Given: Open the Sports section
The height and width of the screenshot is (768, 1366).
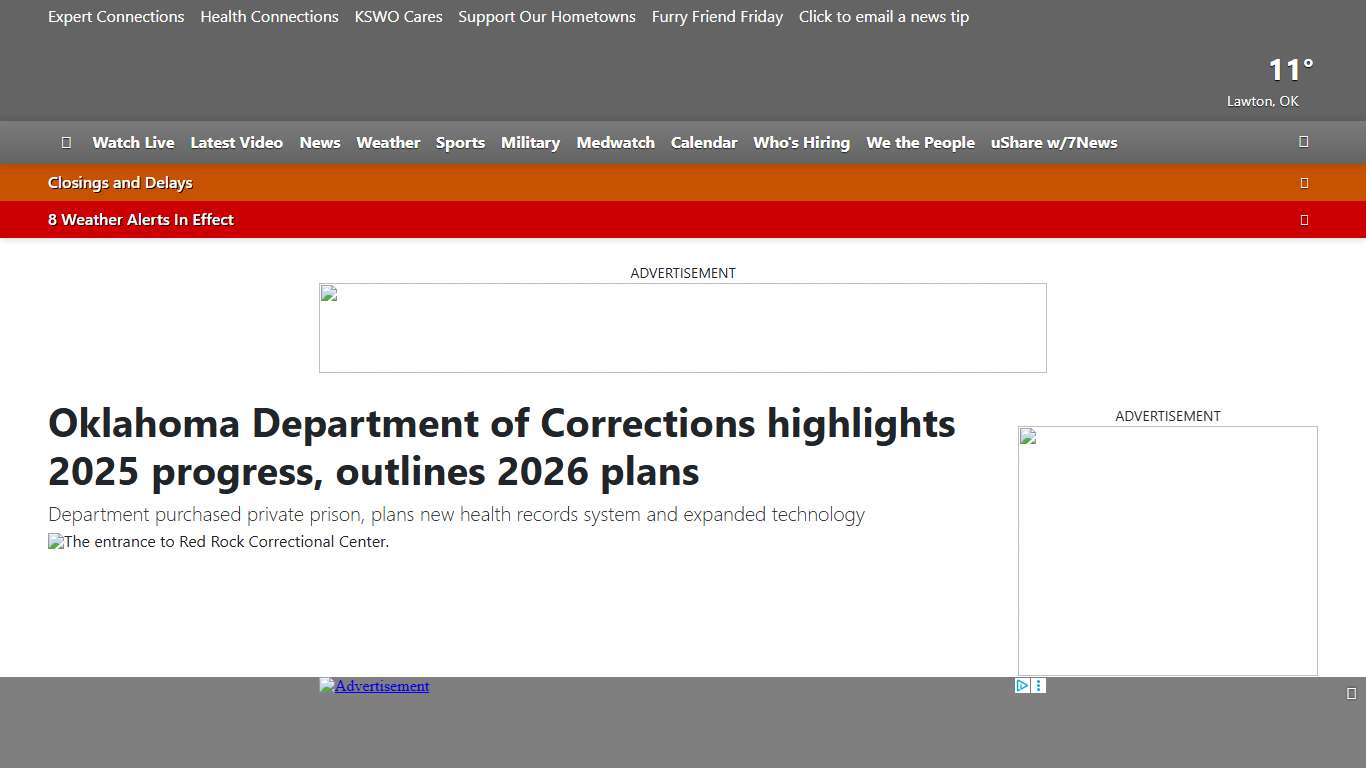Looking at the screenshot, I should pos(460,142).
